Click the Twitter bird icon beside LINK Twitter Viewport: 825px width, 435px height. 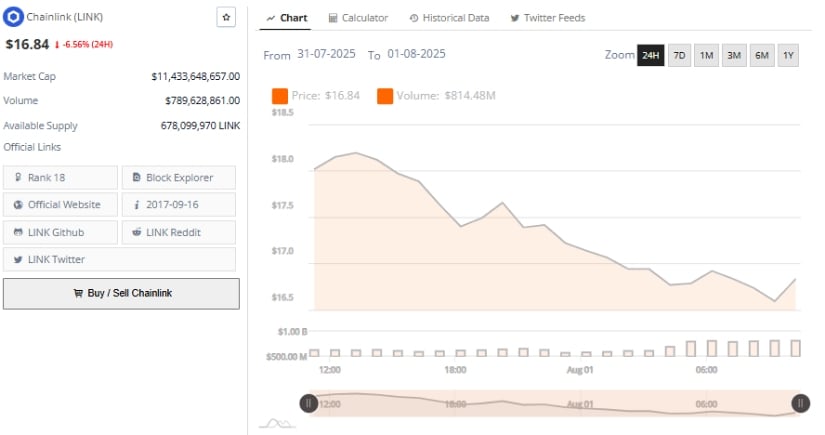tap(18, 259)
